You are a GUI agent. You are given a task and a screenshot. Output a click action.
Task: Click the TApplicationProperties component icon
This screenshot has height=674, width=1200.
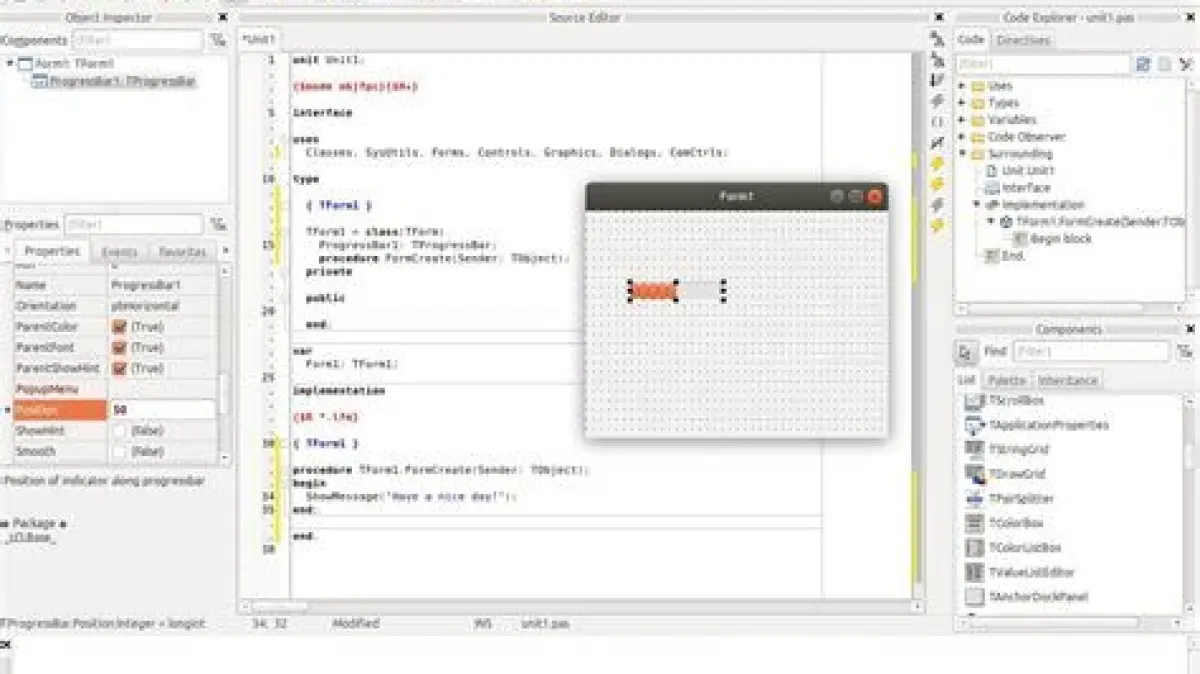[975, 425]
